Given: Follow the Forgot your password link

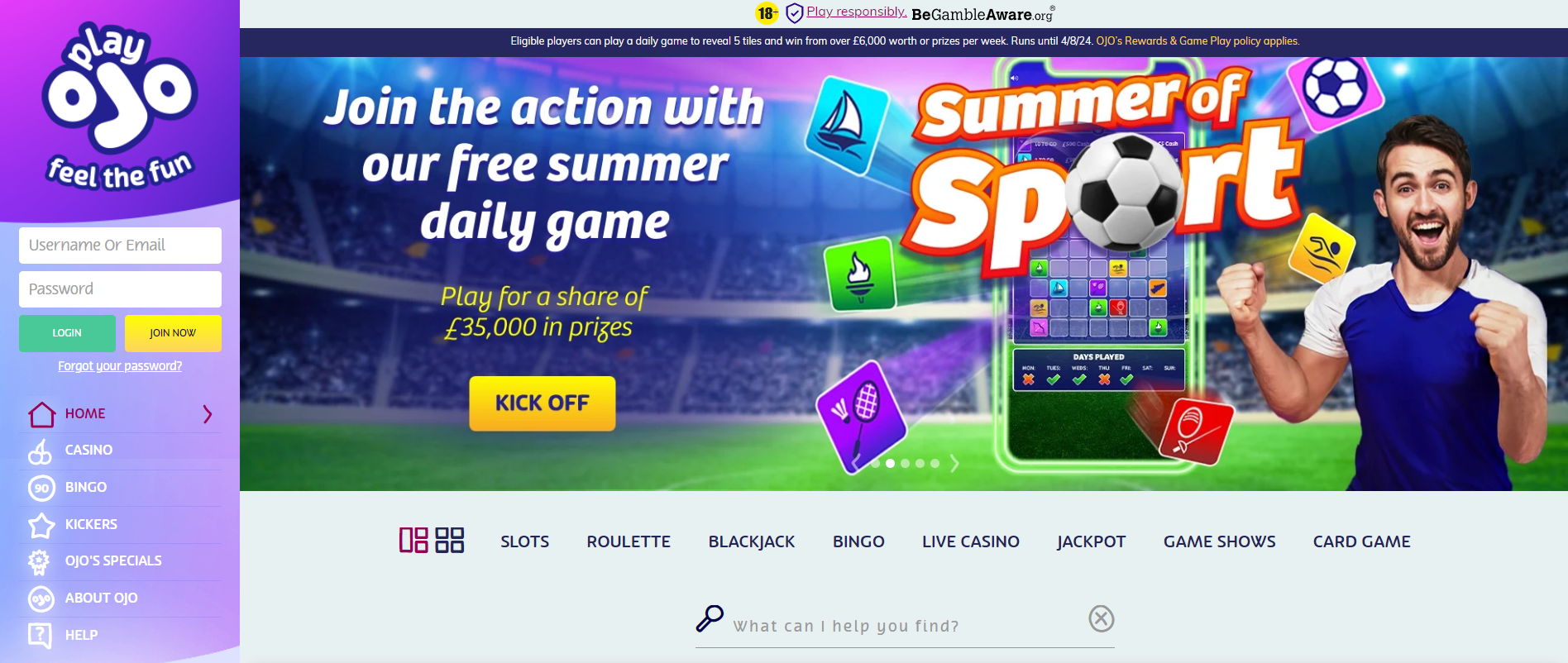Looking at the screenshot, I should 120,366.
